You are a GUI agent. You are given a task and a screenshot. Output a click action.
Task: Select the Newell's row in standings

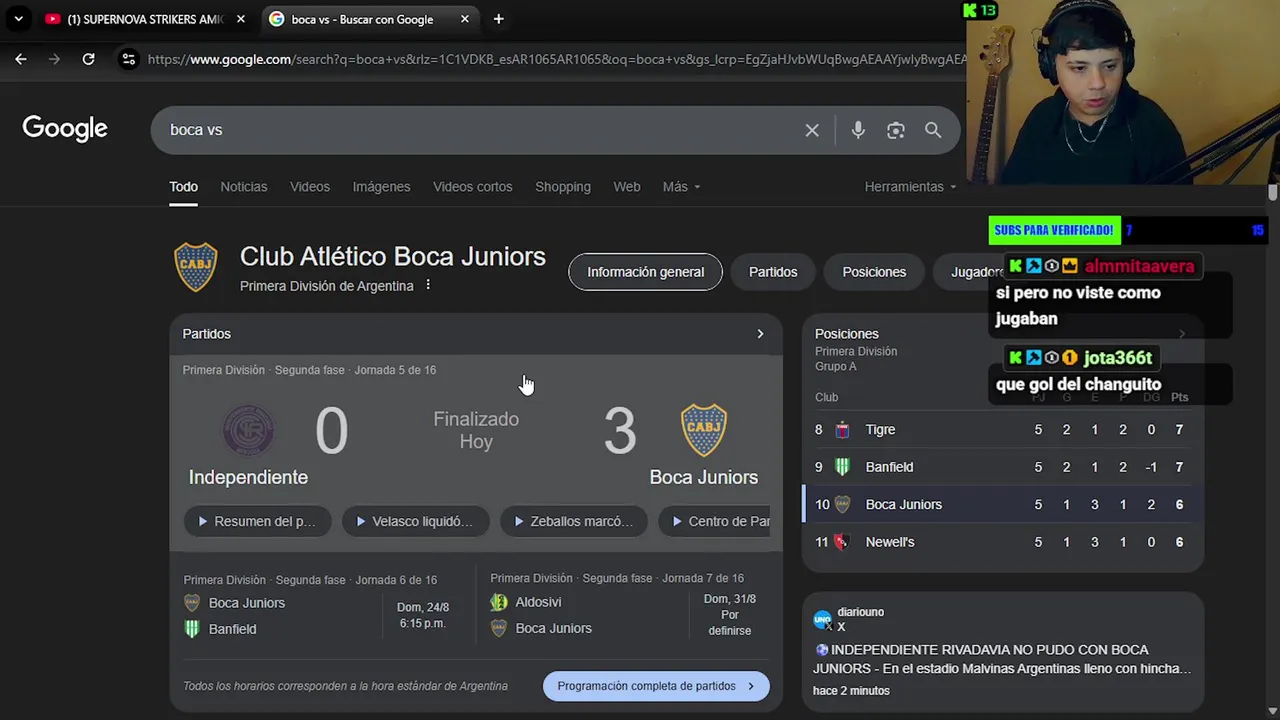coord(1002,542)
